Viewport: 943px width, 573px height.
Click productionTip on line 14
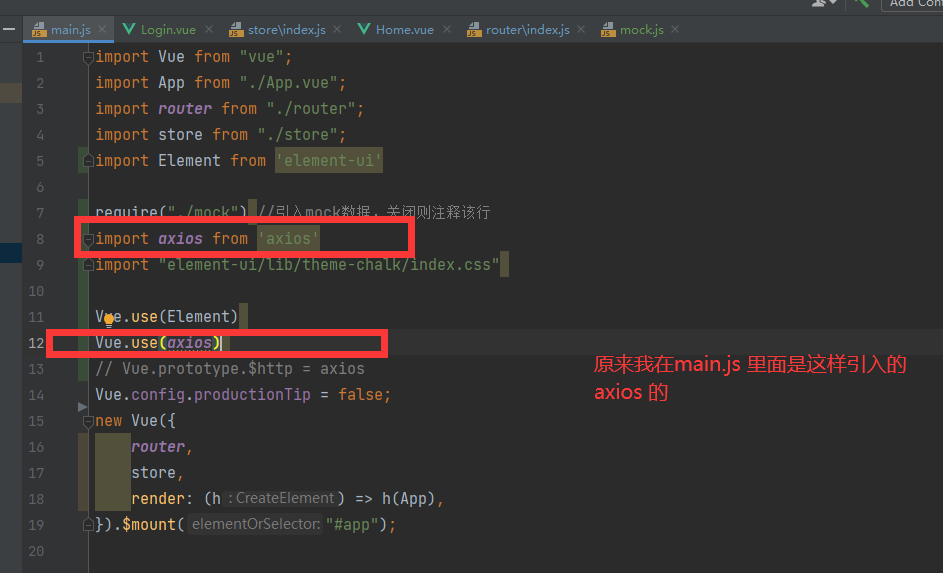click(252, 394)
